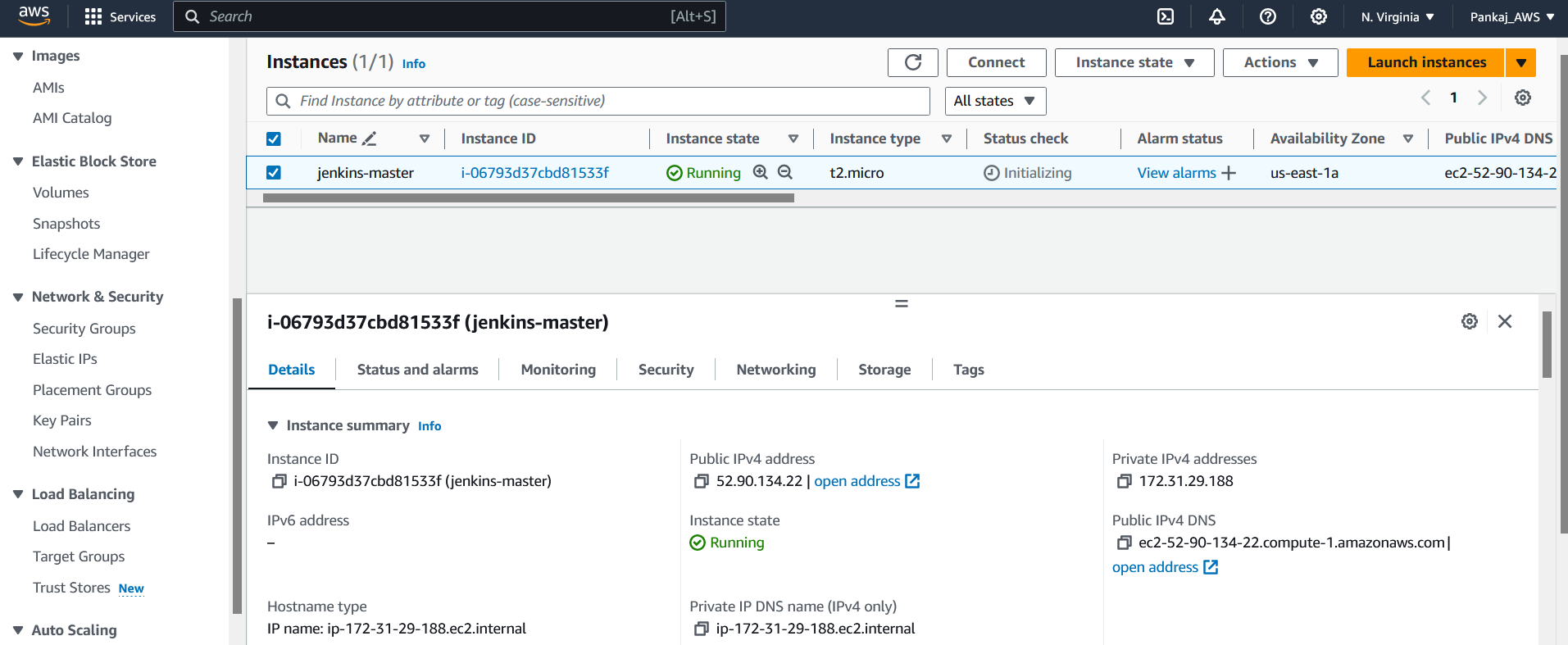Switch to the Networking tab
Viewport: 1568px width, 645px height.
[775, 370]
